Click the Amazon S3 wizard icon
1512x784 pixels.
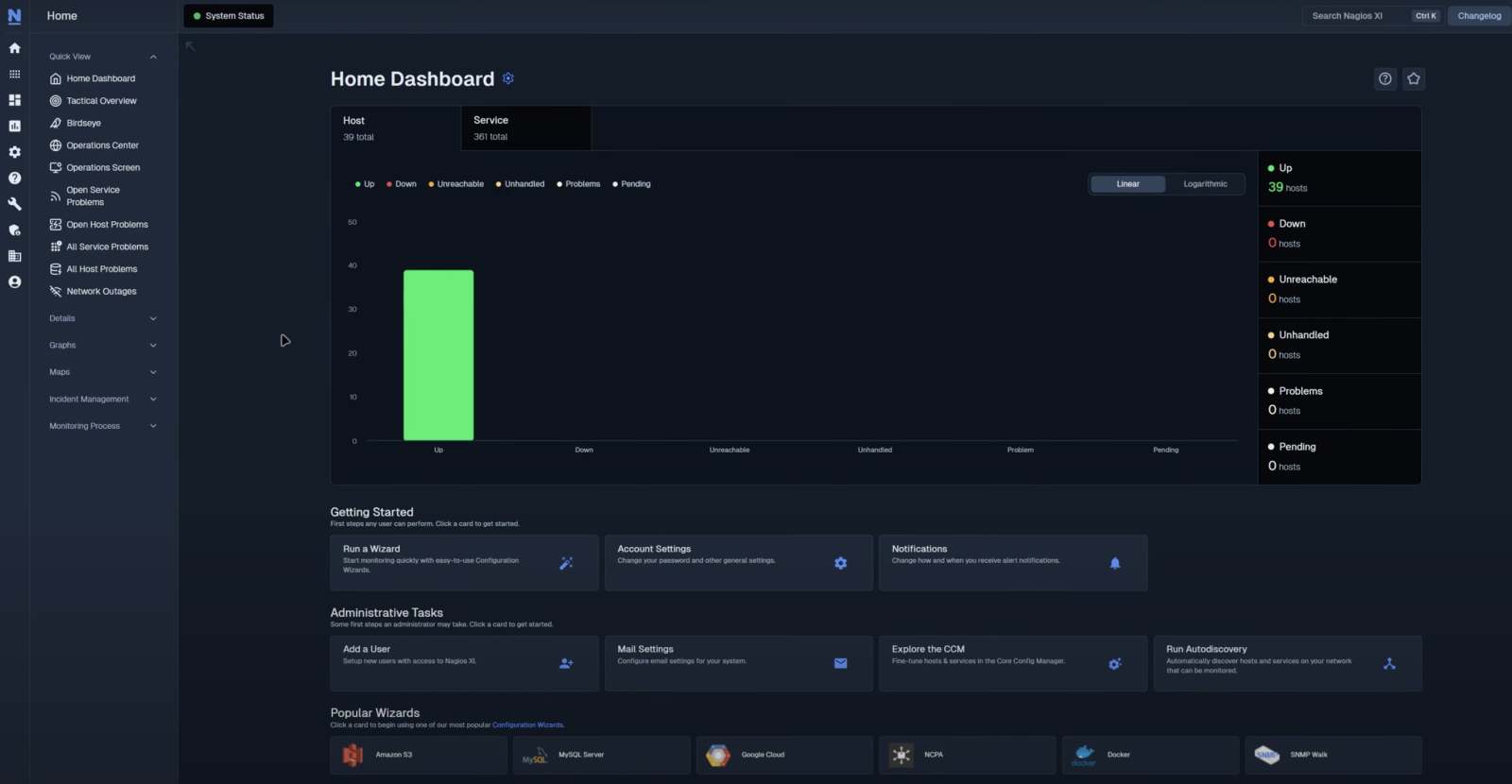click(352, 755)
